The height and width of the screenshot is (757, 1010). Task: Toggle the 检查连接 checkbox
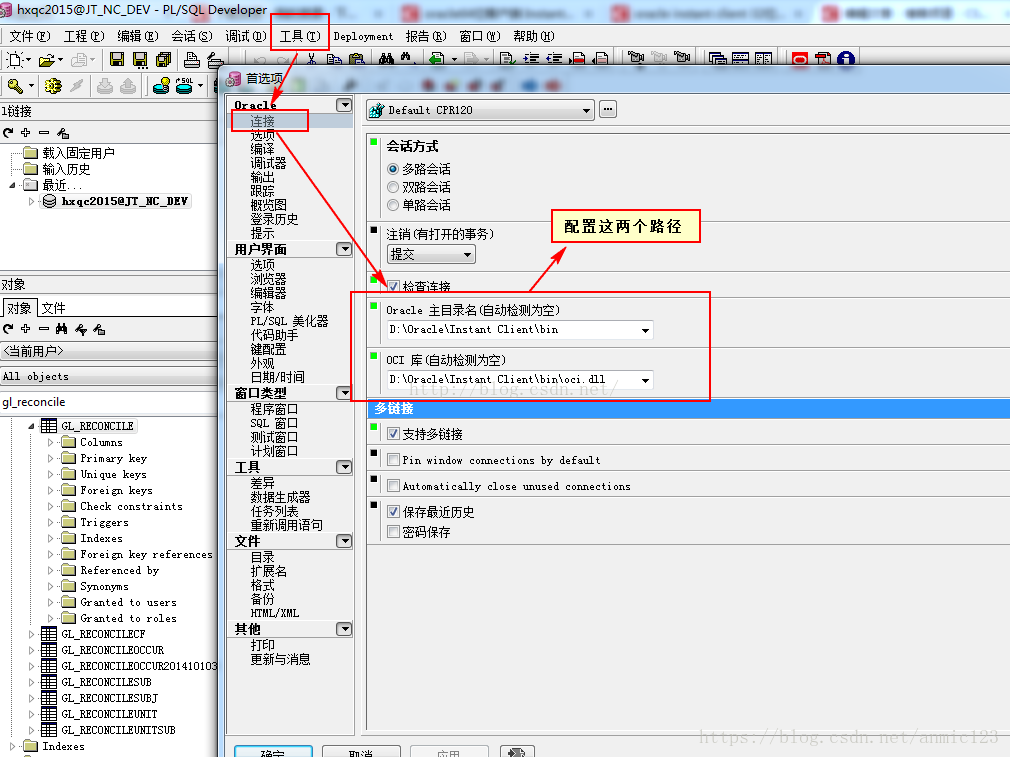[393, 286]
